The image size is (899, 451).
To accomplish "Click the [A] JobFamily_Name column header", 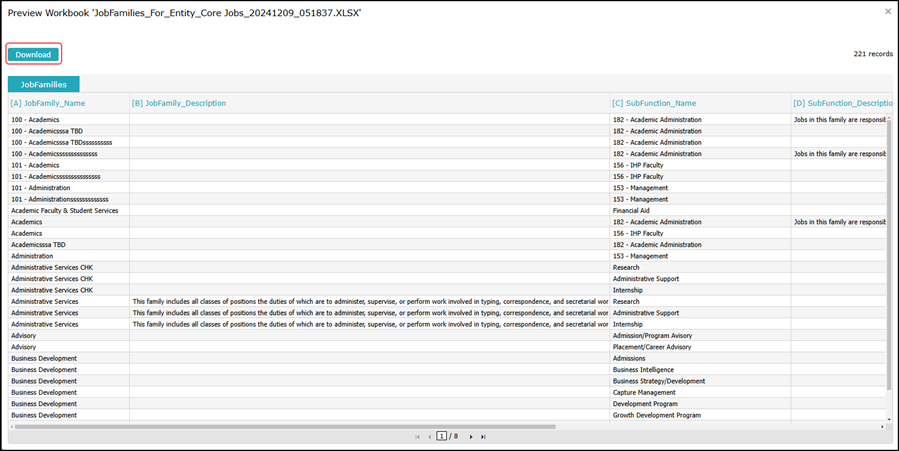I will (48, 103).
